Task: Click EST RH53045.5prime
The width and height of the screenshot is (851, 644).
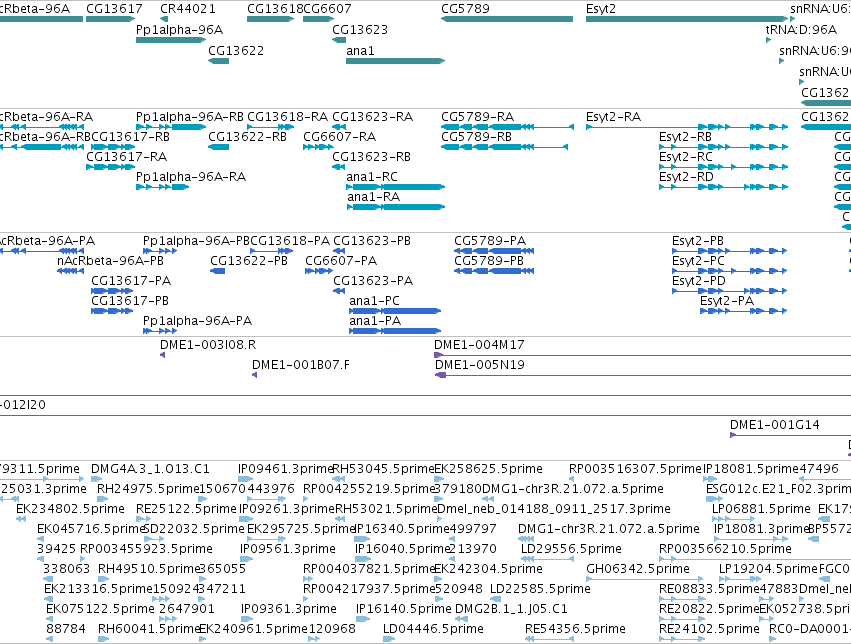Action: [x=339, y=479]
